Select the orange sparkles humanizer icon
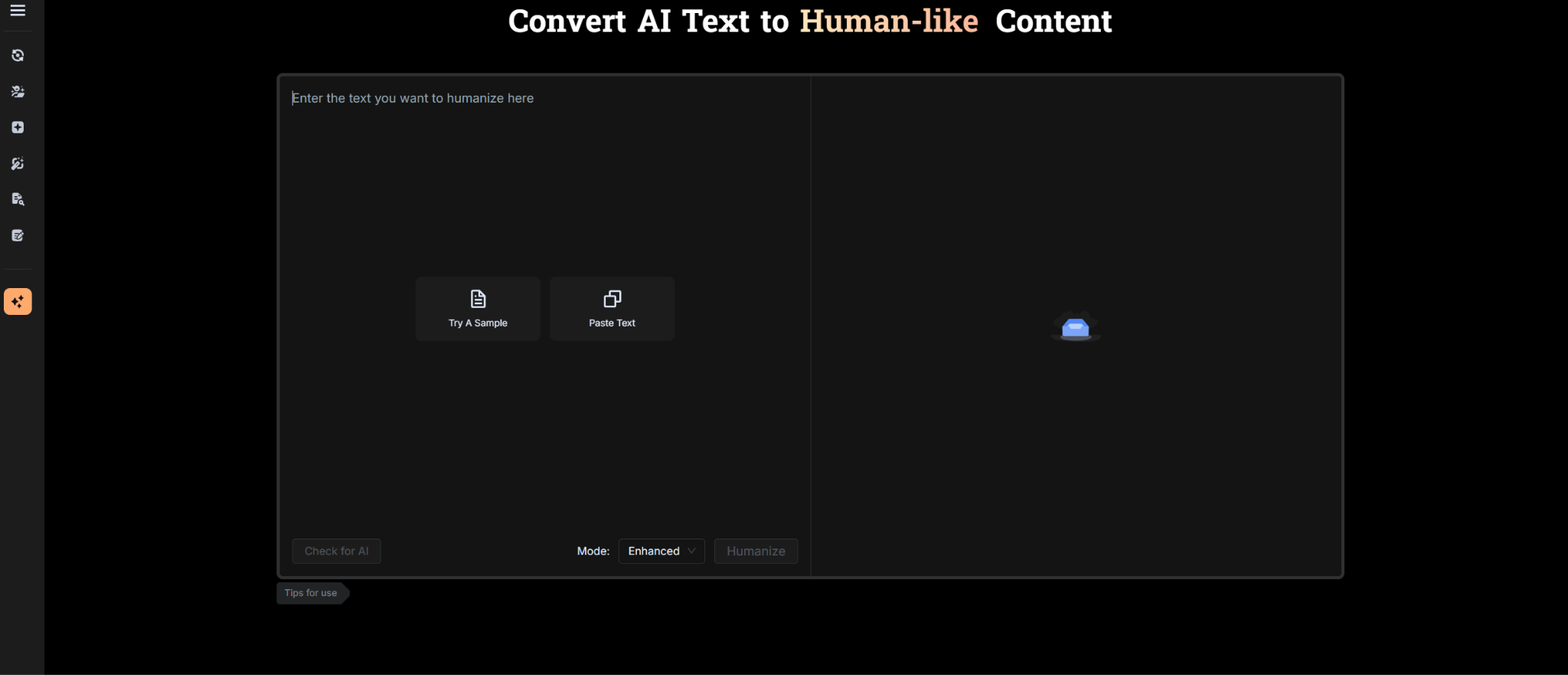Image resolution: width=1568 pixels, height=675 pixels. [x=18, y=302]
